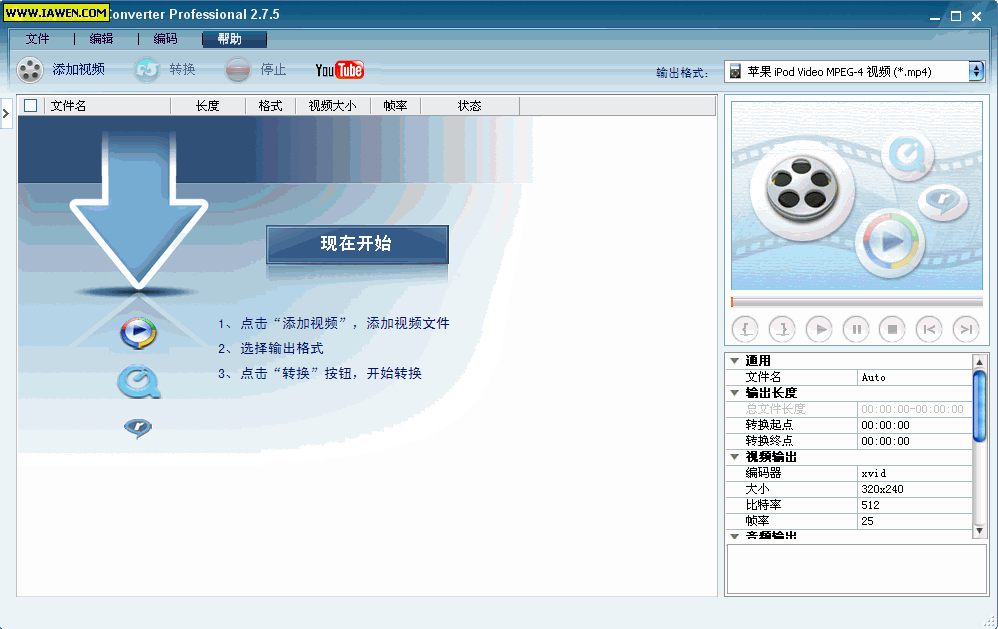The image size is (998, 629).
Task: Click the square stop playback button
Action: 892,328
